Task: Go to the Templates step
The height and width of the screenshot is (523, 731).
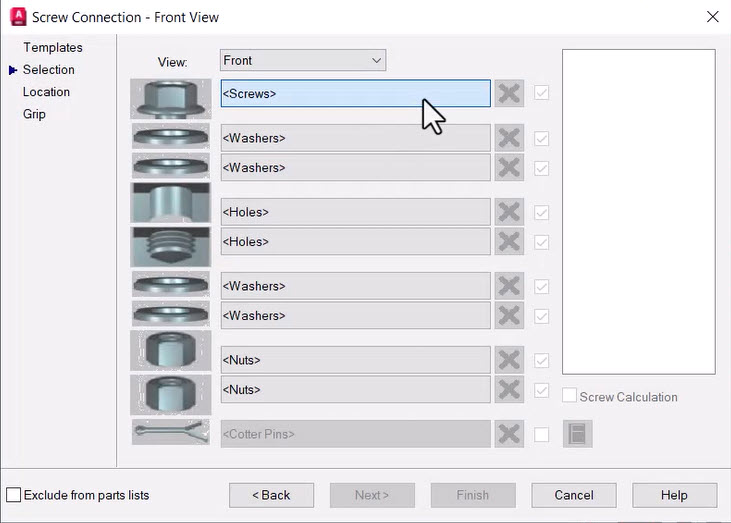Action: [x=53, y=48]
